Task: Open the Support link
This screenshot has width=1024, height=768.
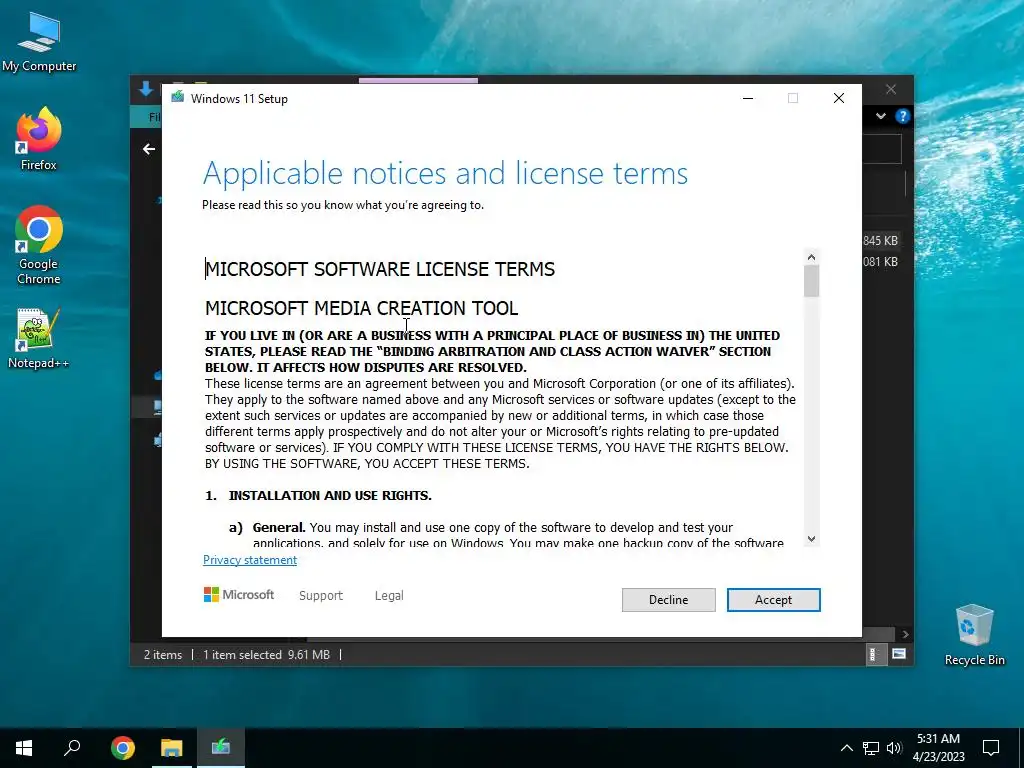Action: pos(321,596)
